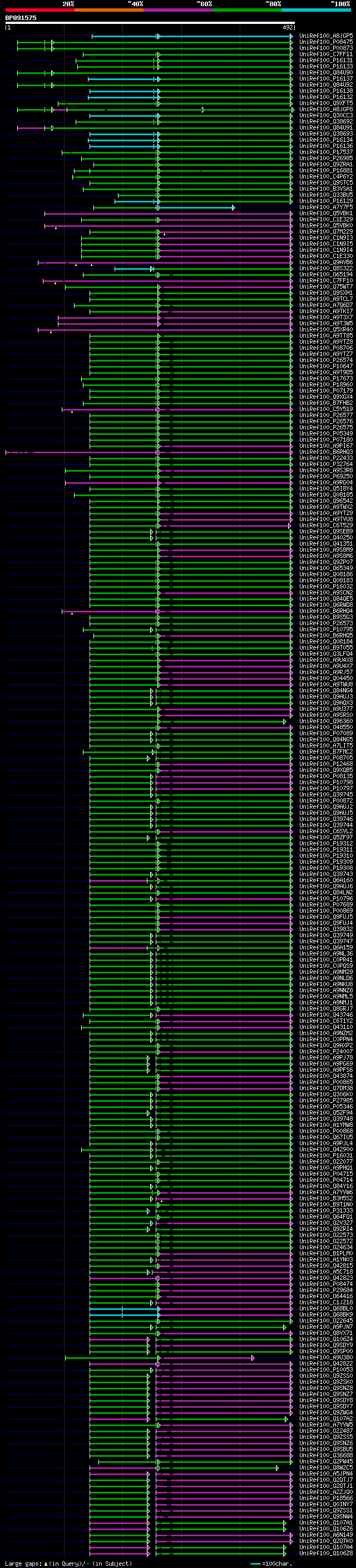Click the cyan alignment bar for UniRef100_A7Y7F5

click(x=196, y=207)
